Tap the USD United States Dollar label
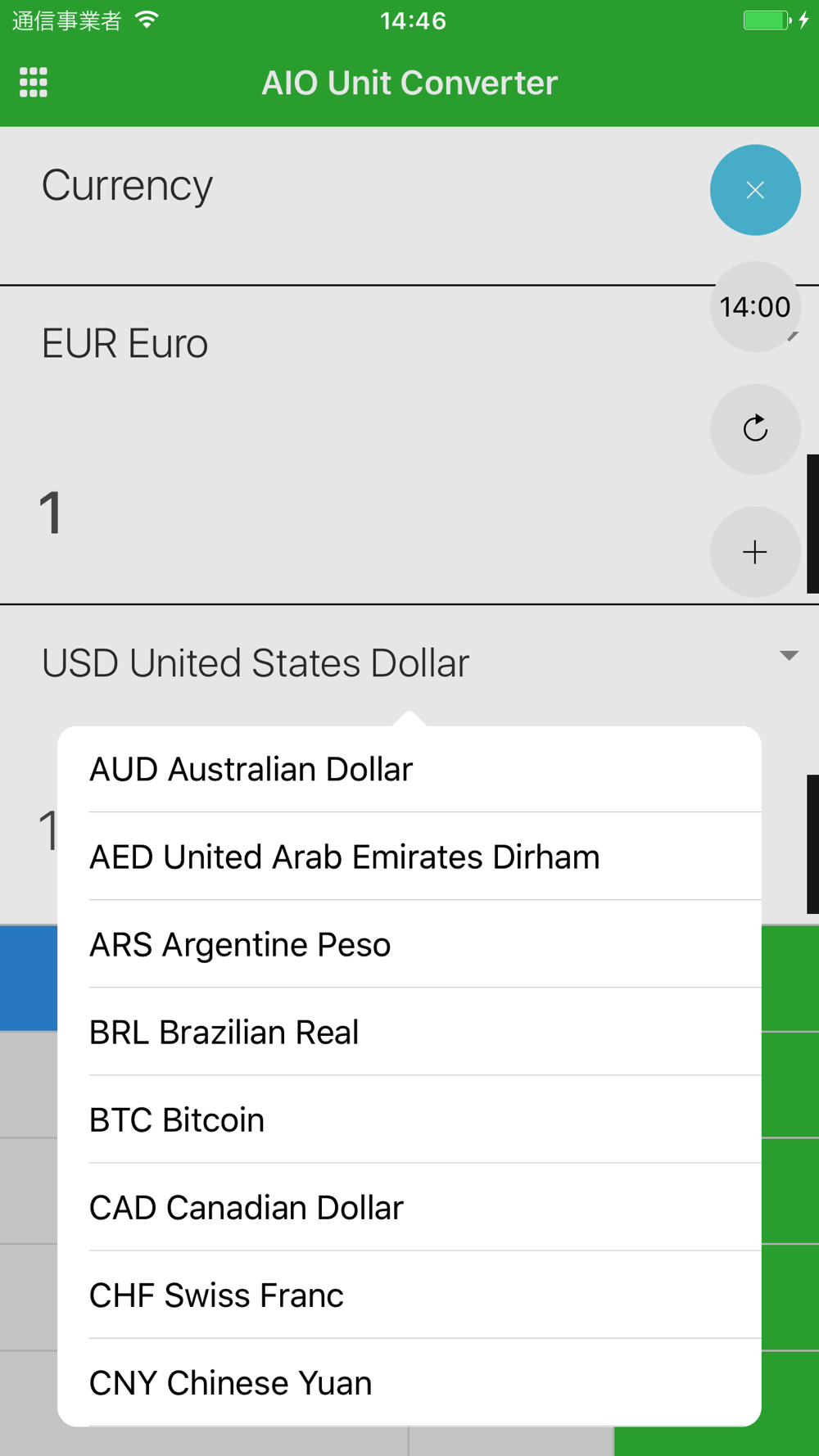 click(256, 662)
